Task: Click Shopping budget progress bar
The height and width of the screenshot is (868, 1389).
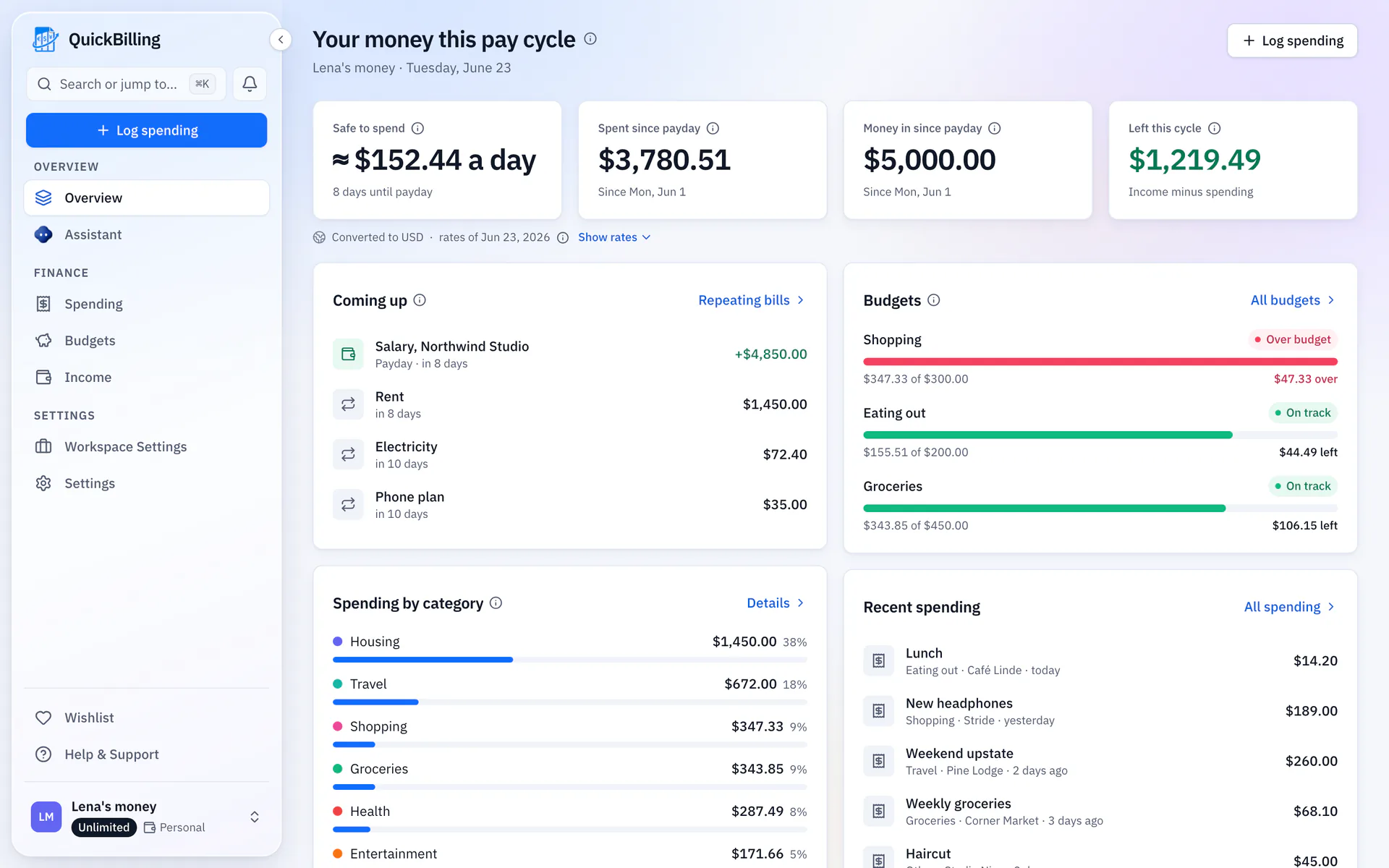Action: coord(1100,362)
